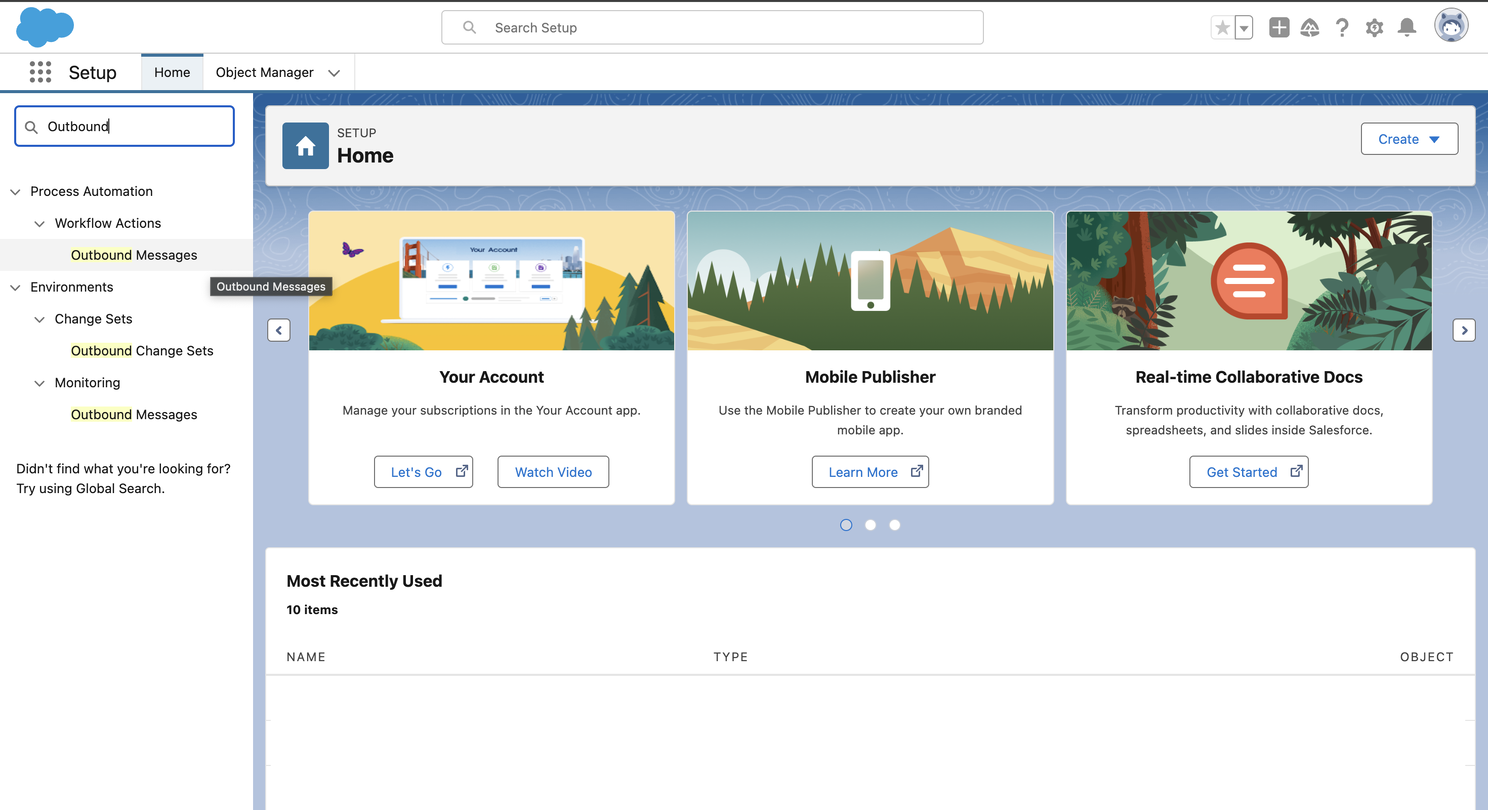Go to previous carousel slide
The height and width of the screenshot is (810, 1488).
click(x=279, y=330)
